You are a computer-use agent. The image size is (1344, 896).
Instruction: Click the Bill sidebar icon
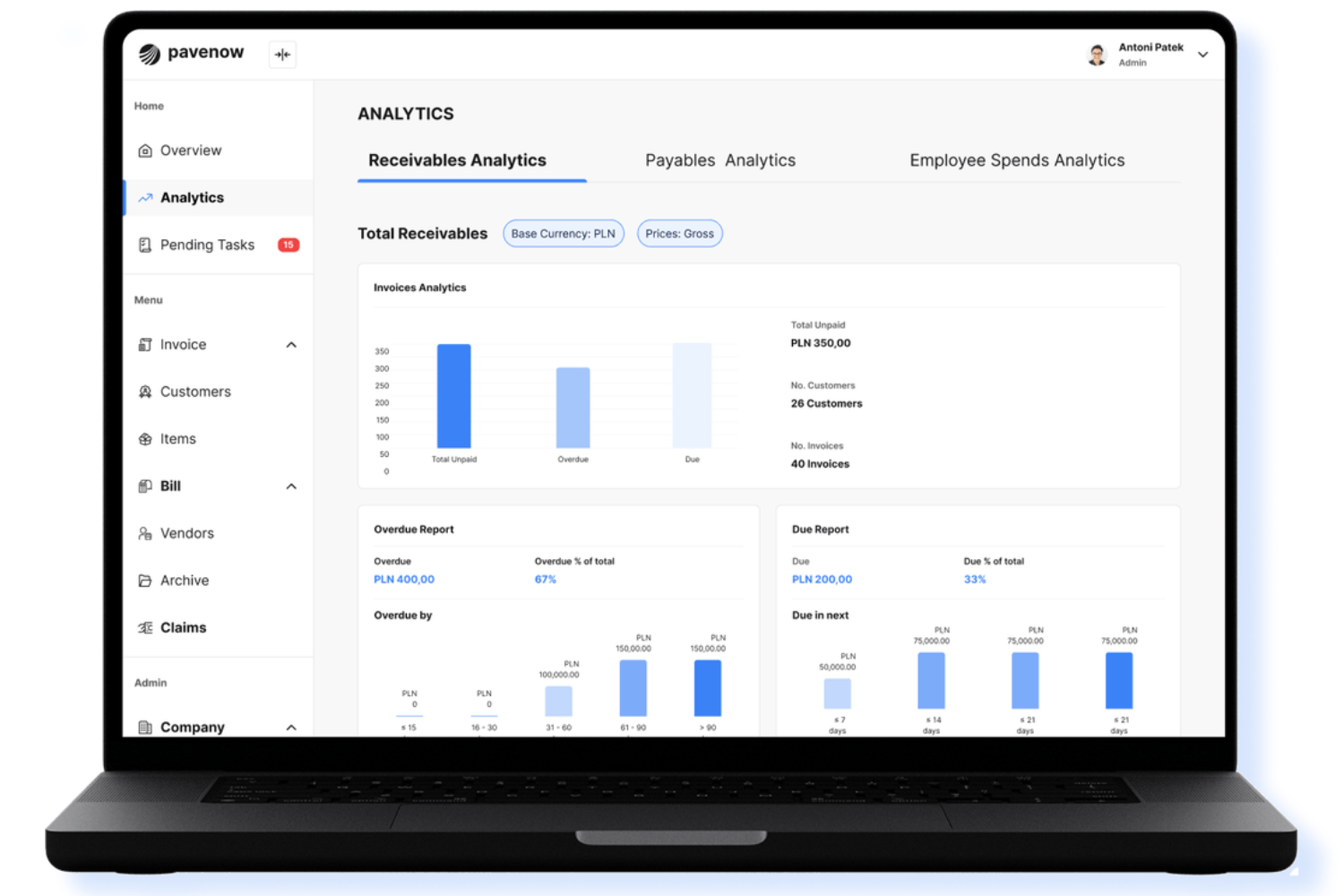145,487
